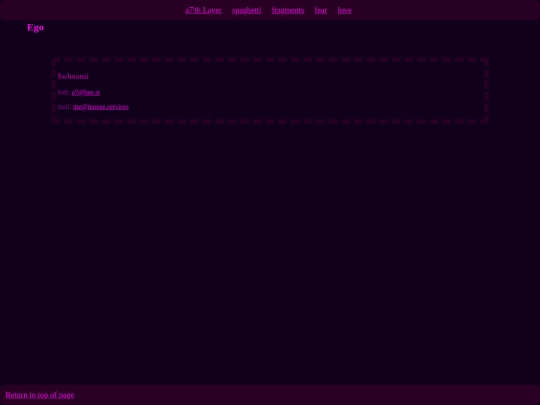Image resolution: width=540 pixels, height=405 pixels.
Task: Go to the spaghetti page
Action: tap(247, 10)
